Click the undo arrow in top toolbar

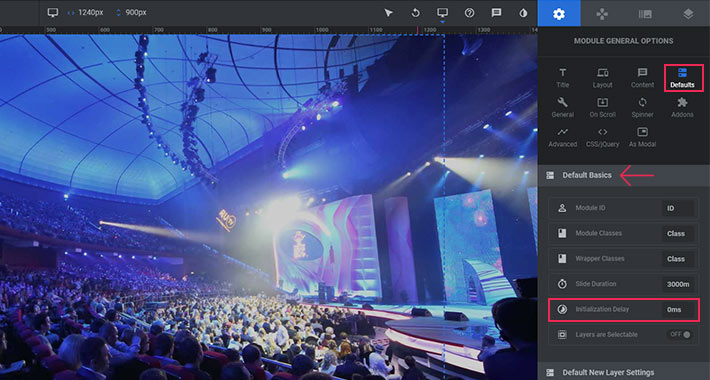tap(415, 13)
